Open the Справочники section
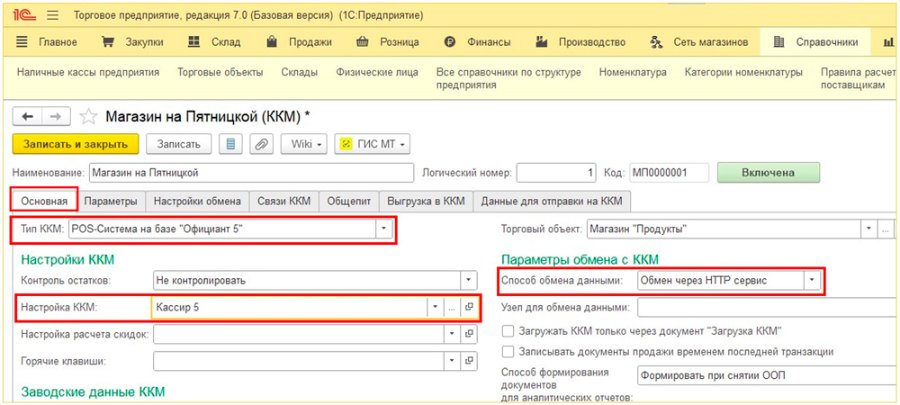Image resolution: width=900 pixels, height=405 pixels. pos(816,42)
